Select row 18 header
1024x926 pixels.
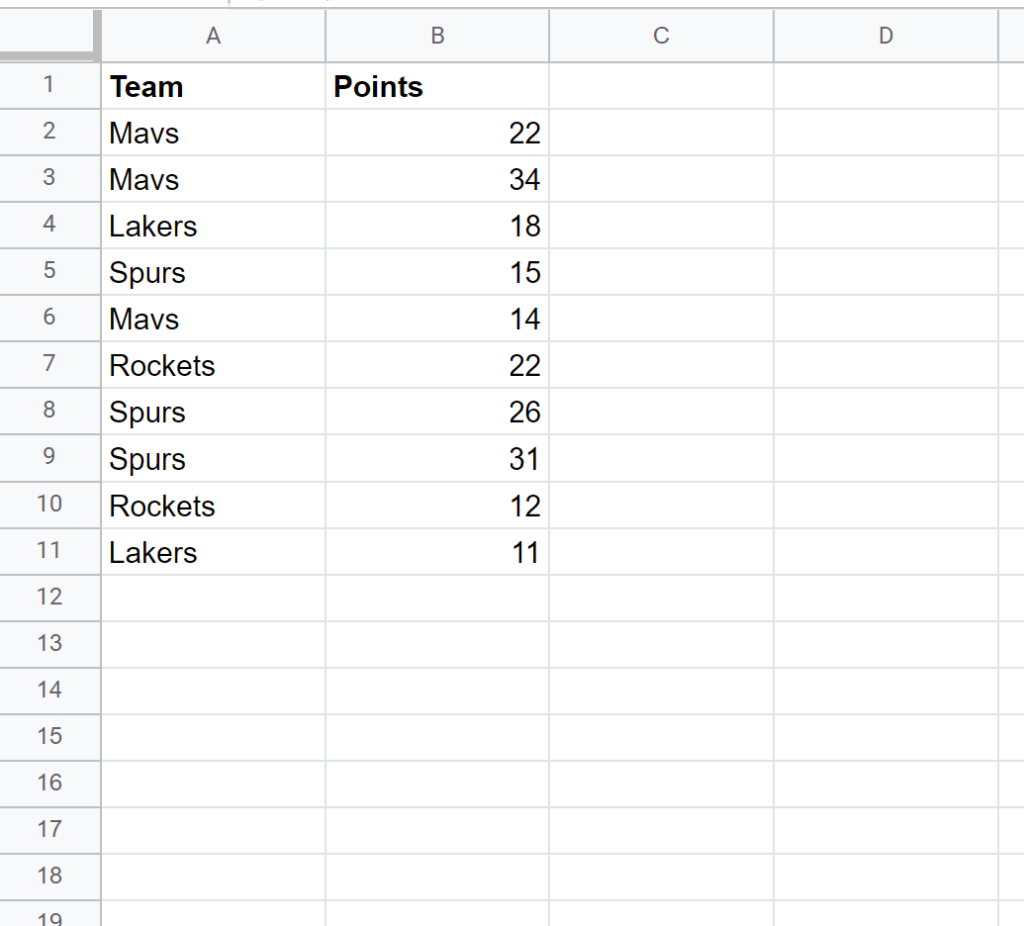[x=50, y=876]
